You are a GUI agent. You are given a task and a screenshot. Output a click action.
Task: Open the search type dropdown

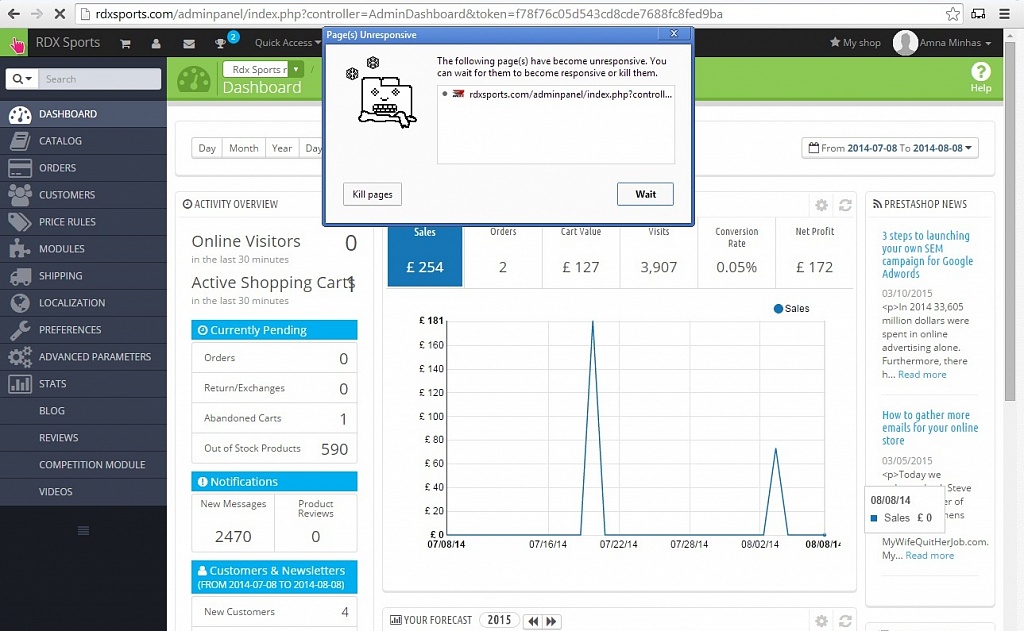22,79
